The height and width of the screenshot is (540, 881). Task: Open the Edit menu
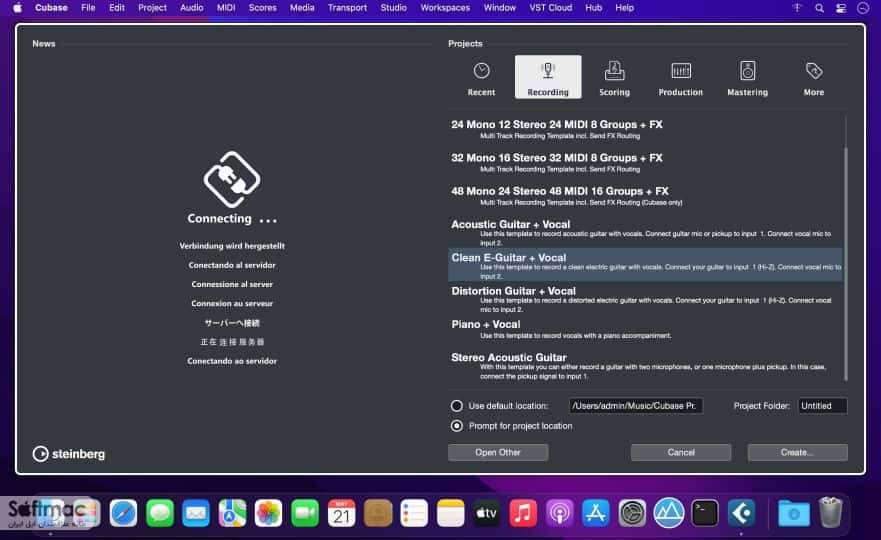pos(117,8)
